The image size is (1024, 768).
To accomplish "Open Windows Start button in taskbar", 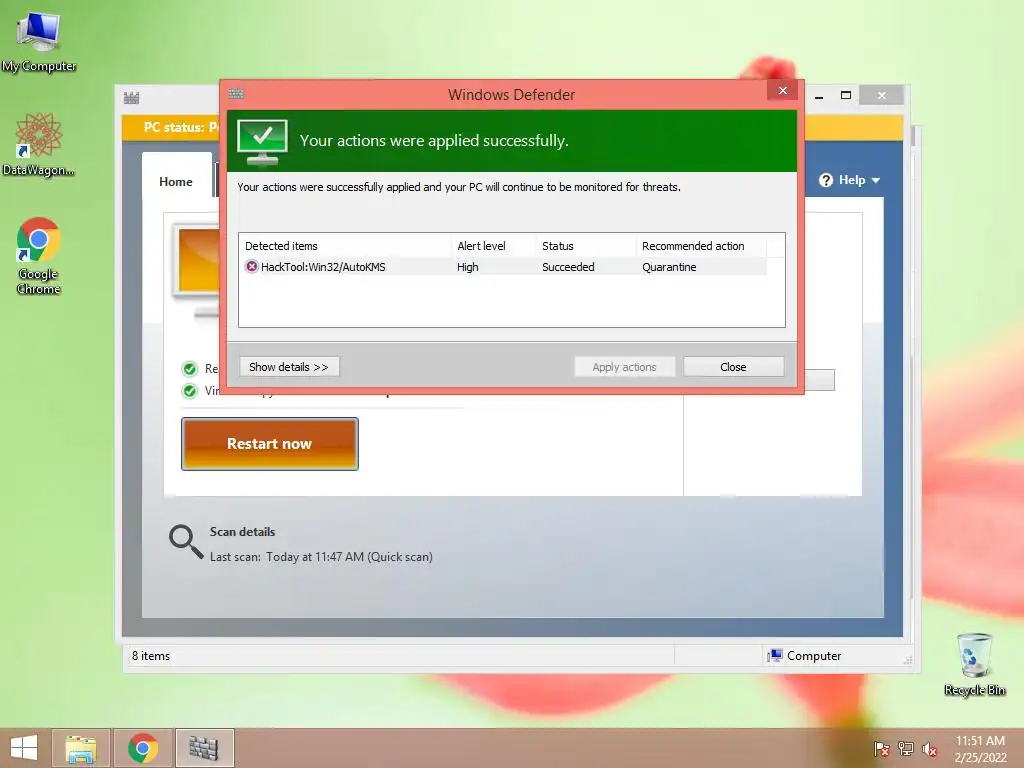I will point(24,748).
